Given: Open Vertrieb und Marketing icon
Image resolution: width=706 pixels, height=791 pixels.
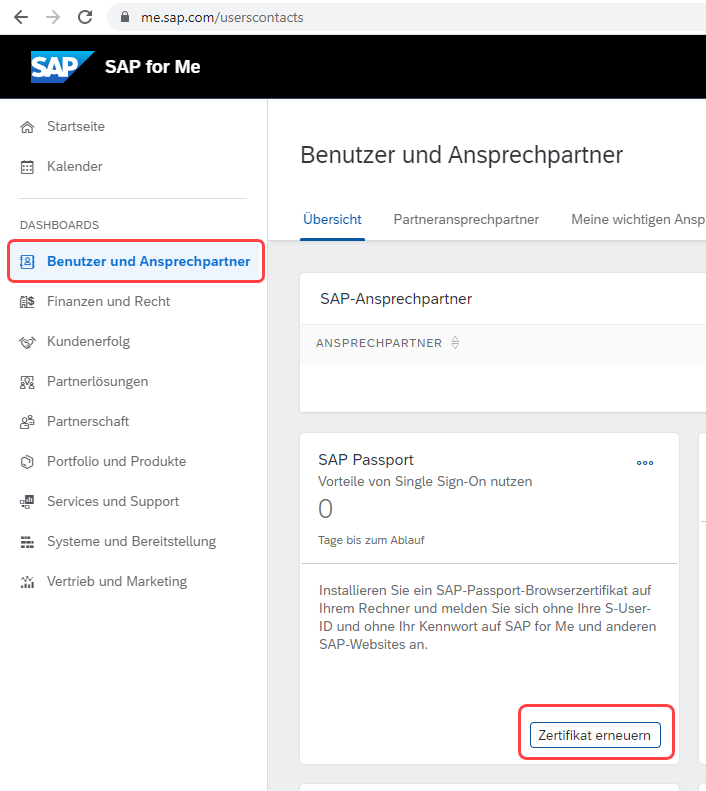Looking at the screenshot, I should pyautogui.click(x=27, y=582).
